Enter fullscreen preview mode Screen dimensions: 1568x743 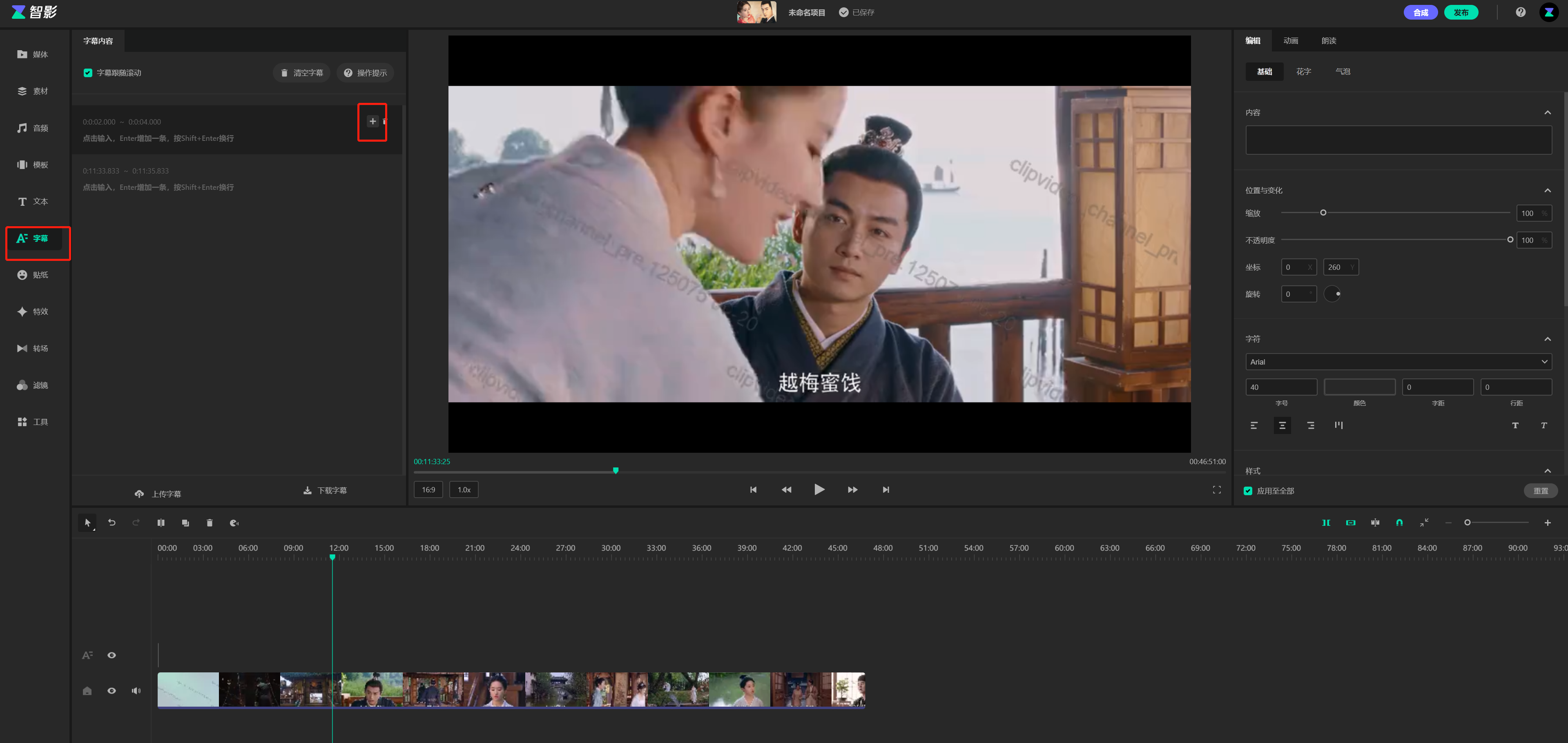click(1216, 490)
